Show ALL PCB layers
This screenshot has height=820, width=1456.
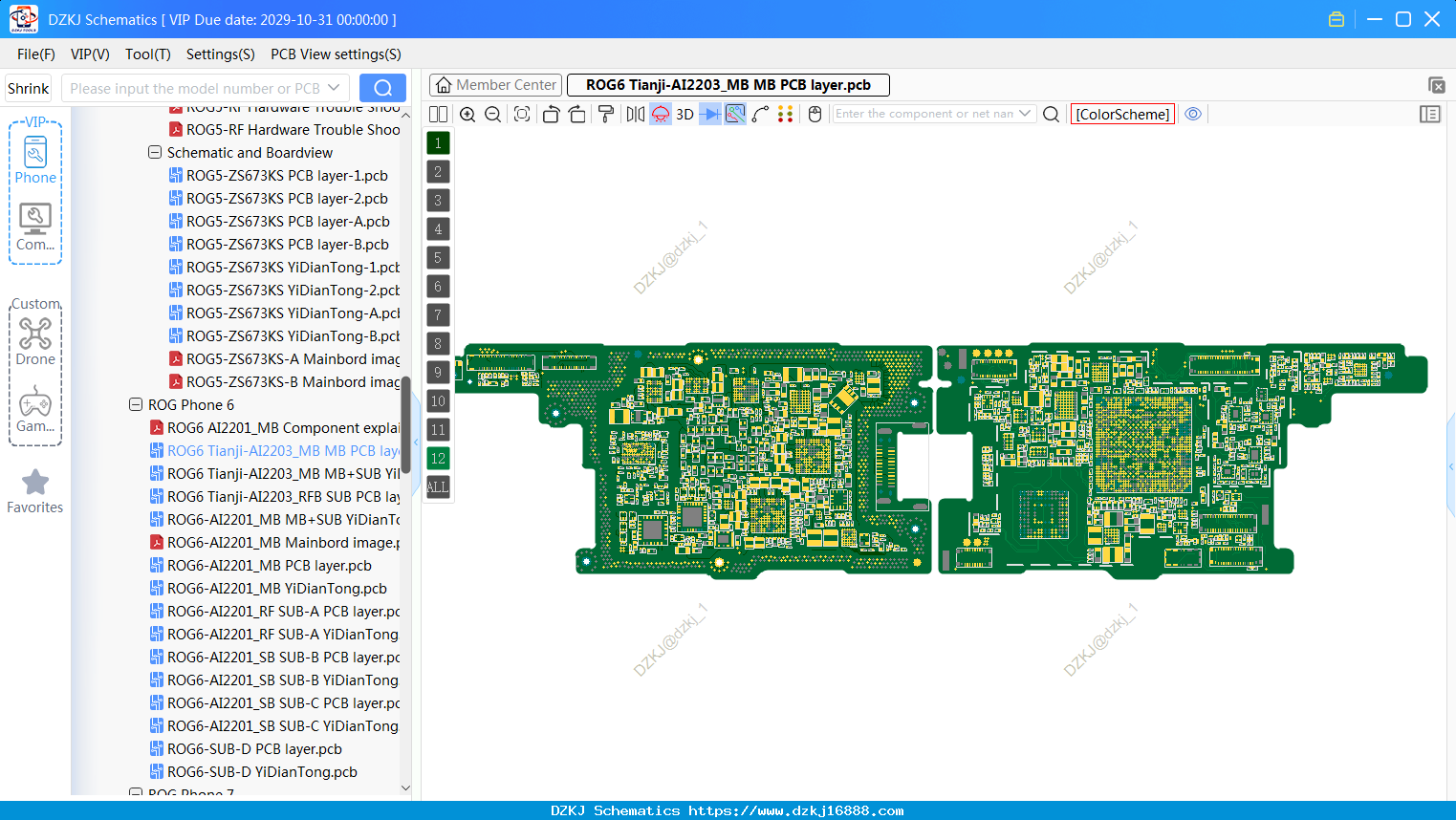[438, 487]
